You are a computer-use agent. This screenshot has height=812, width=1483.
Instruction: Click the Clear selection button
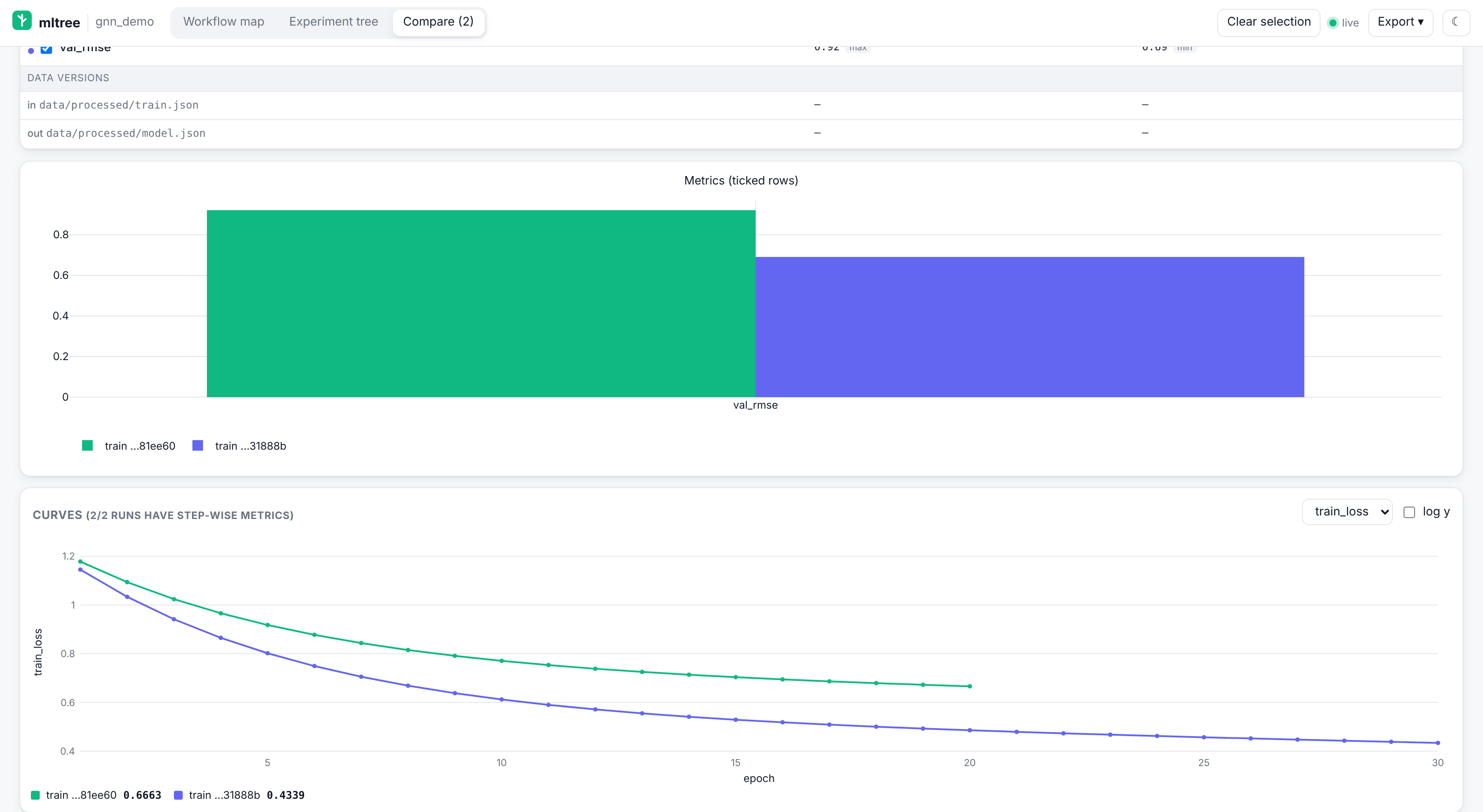click(1269, 22)
